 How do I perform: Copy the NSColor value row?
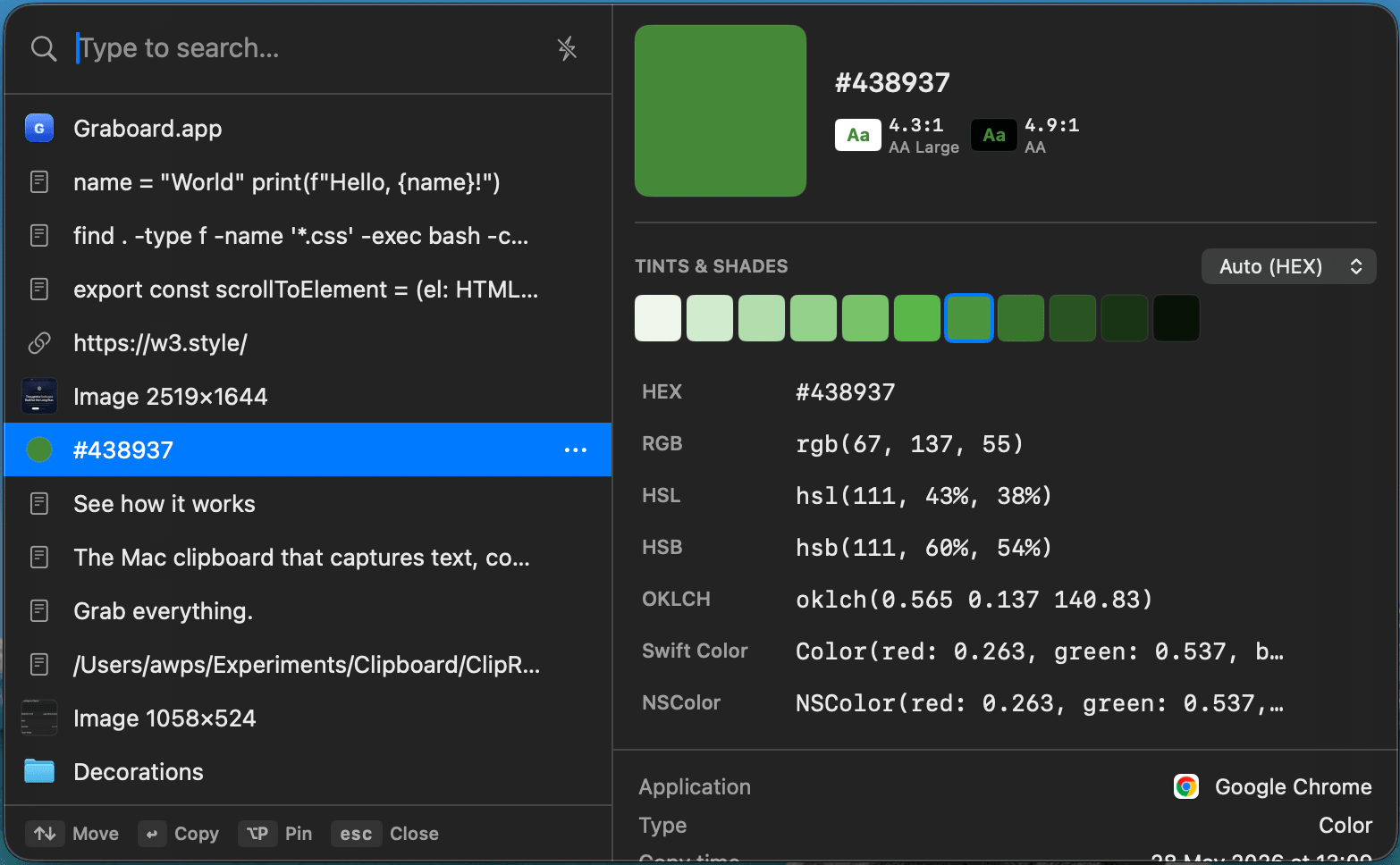click(1006, 703)
